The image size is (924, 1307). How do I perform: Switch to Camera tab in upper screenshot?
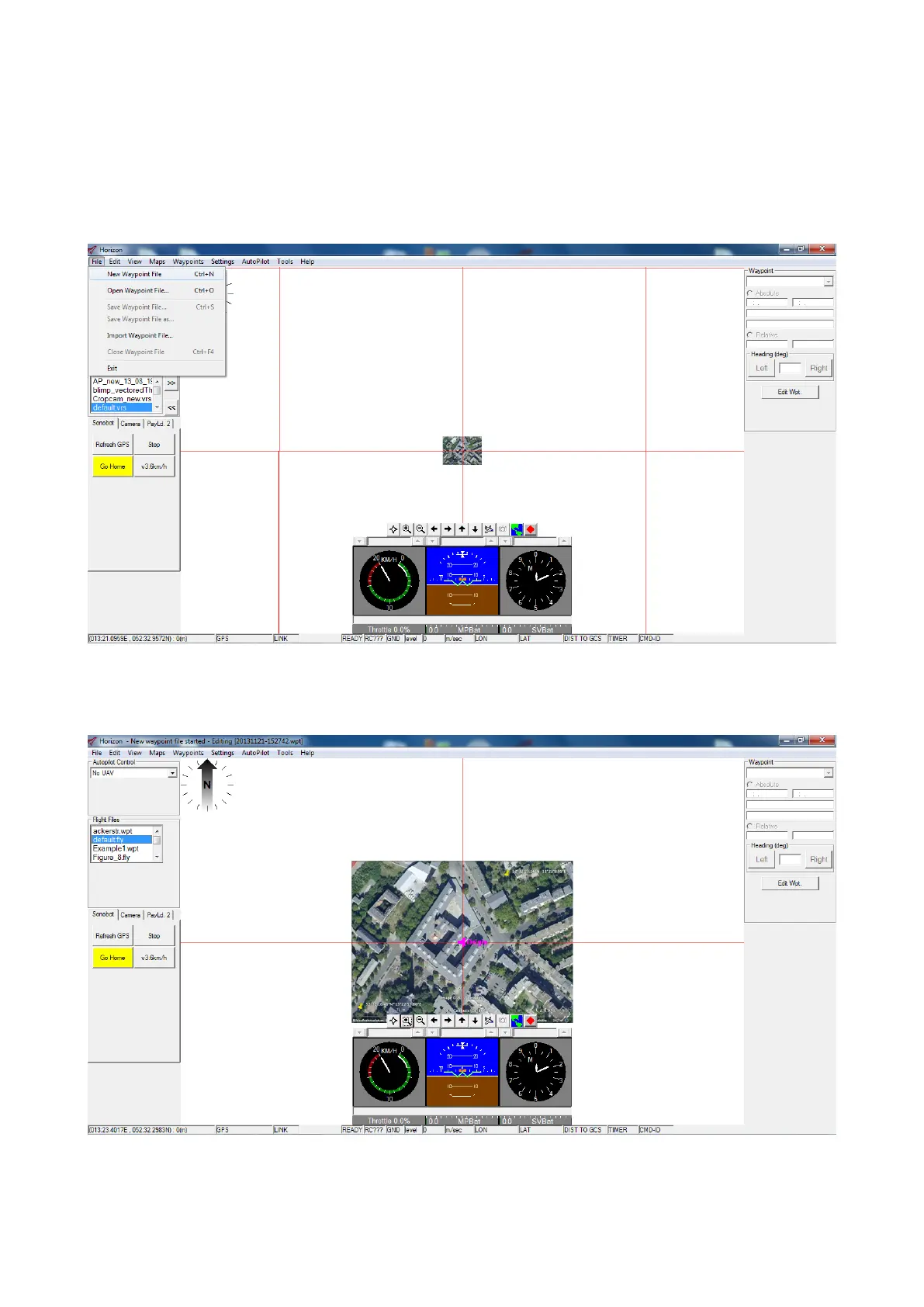point(130,424)
